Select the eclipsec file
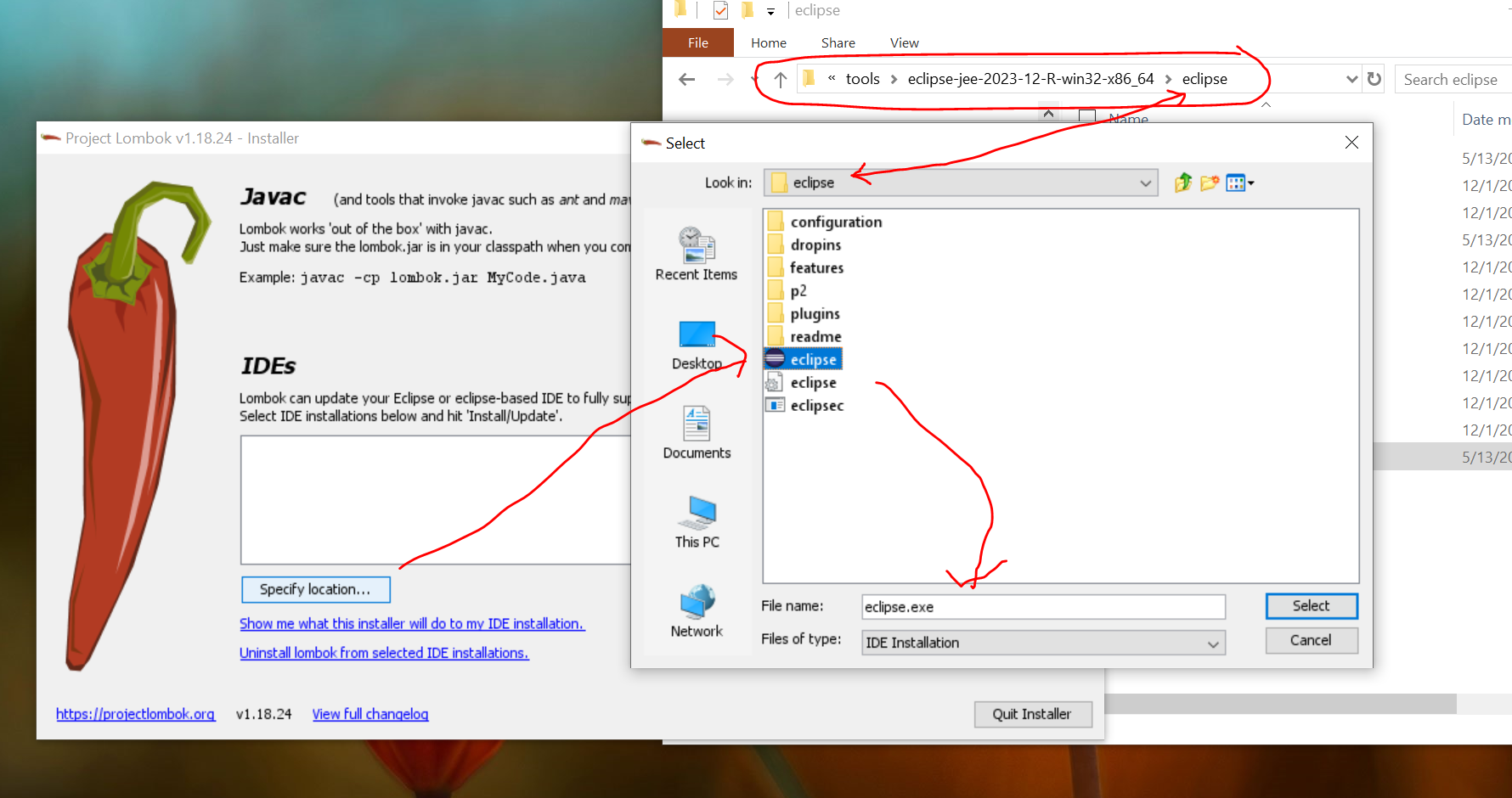The width and height of the screenshot is (1512, 798). (x=804, y=405)
